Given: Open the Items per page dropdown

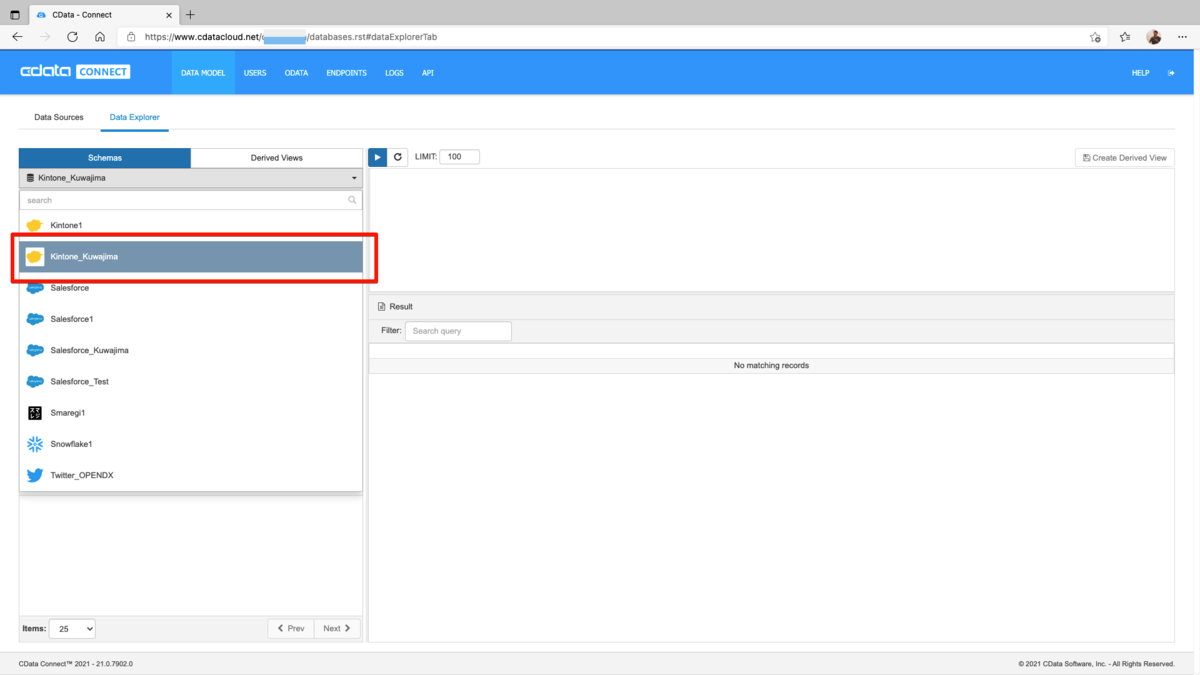Looking at the screenshot, I should [72, 628].
